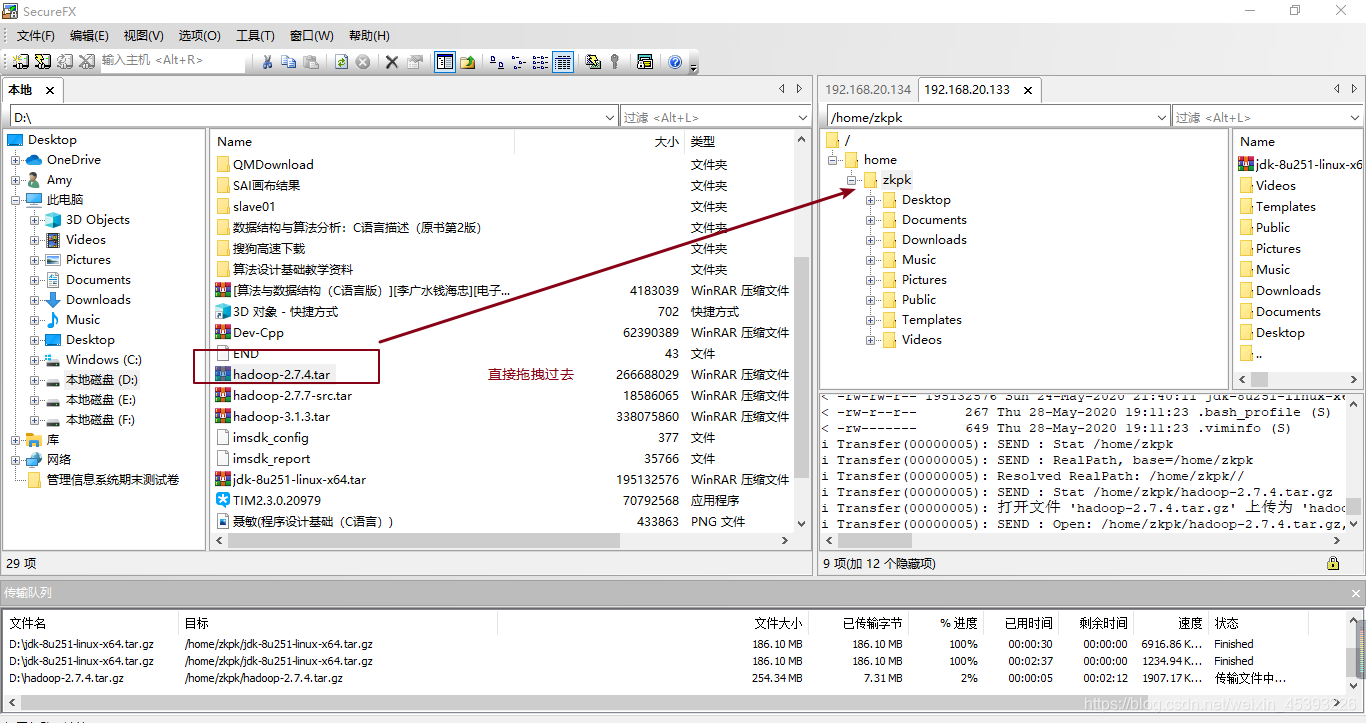Open the public-key assistant key icon

(x=615, y=61)
